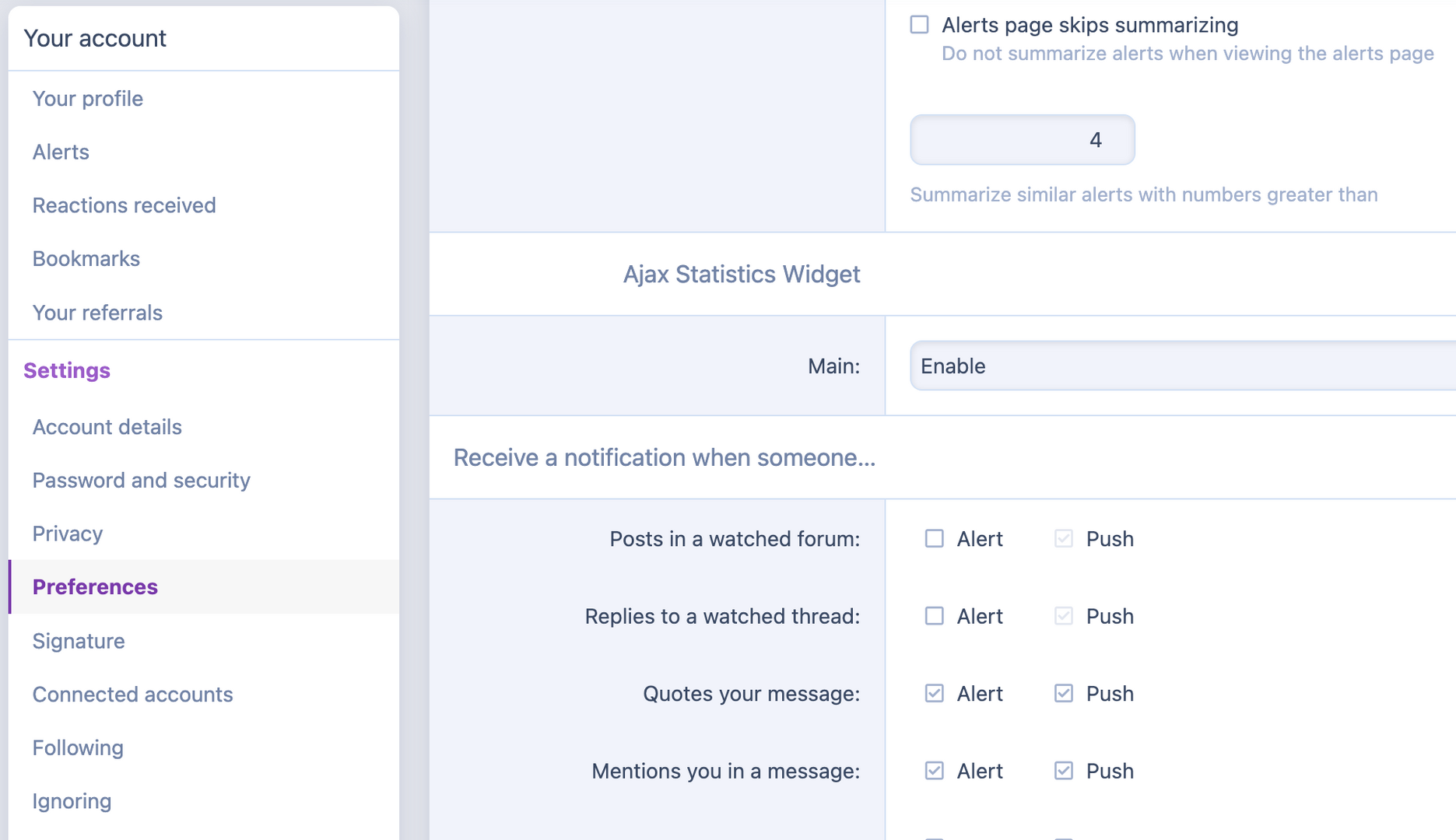Open Privacy settings
The height and width of the screenshot is (840, 1456).
[204, 534]
